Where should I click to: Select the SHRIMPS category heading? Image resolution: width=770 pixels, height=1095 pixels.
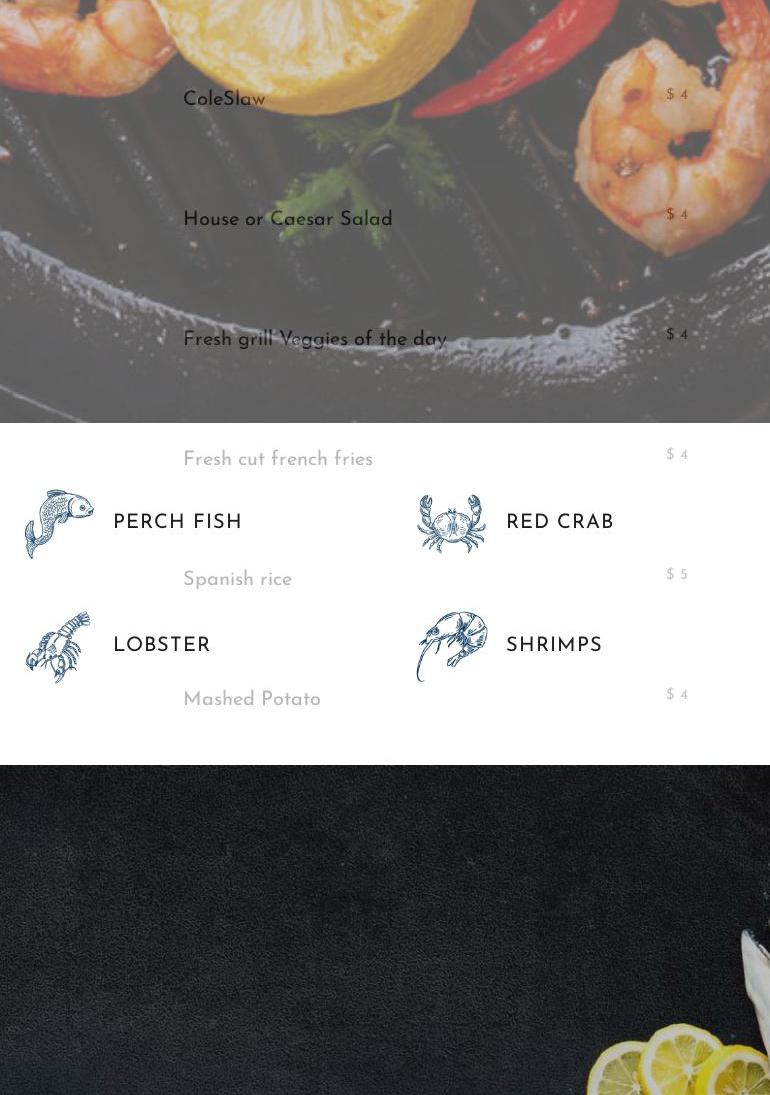coord(554,644)
